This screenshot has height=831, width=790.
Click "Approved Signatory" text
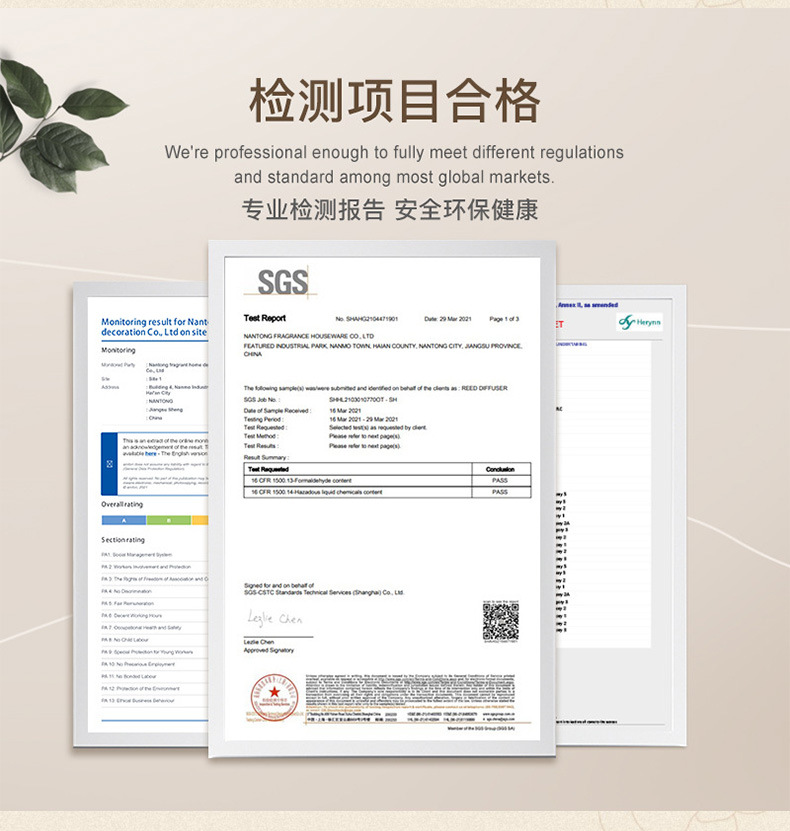(x=269, y=650)
